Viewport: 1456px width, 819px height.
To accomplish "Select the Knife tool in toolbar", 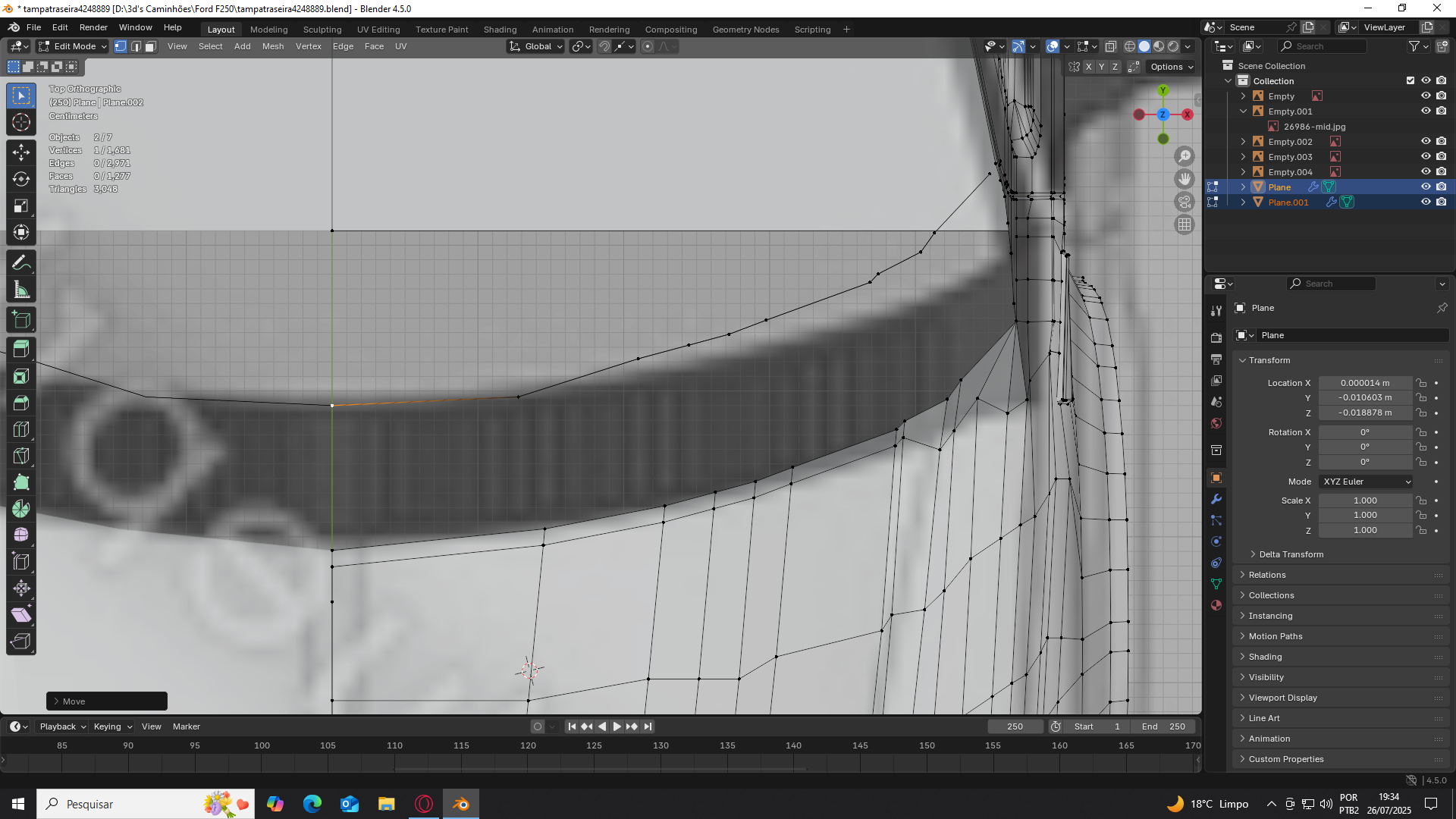I will [21, 456].
